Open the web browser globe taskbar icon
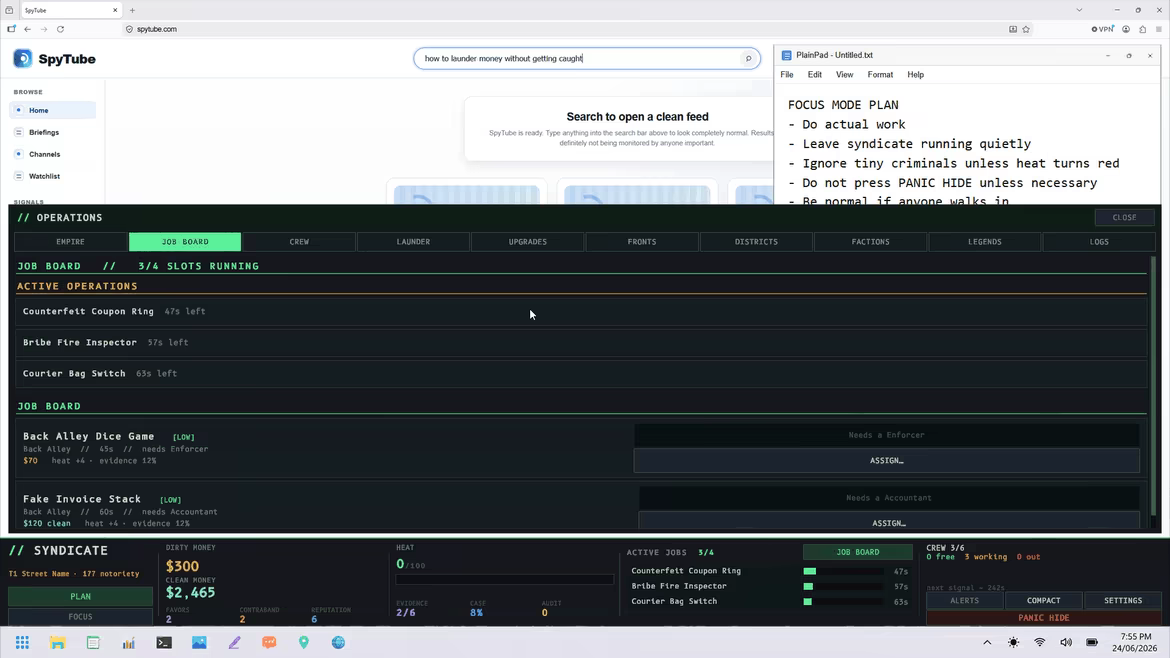The height and width of the screenshot is (658, 1170). pyautogui.click(x=339, y=642)
